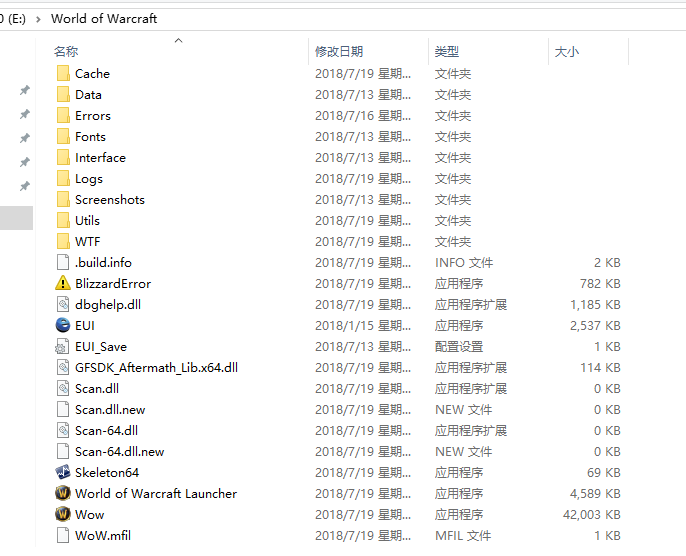The height and width of the screenshot is (556, 686).
Task: Click the 782 KB size value
Action: click(x=600, y=283)
